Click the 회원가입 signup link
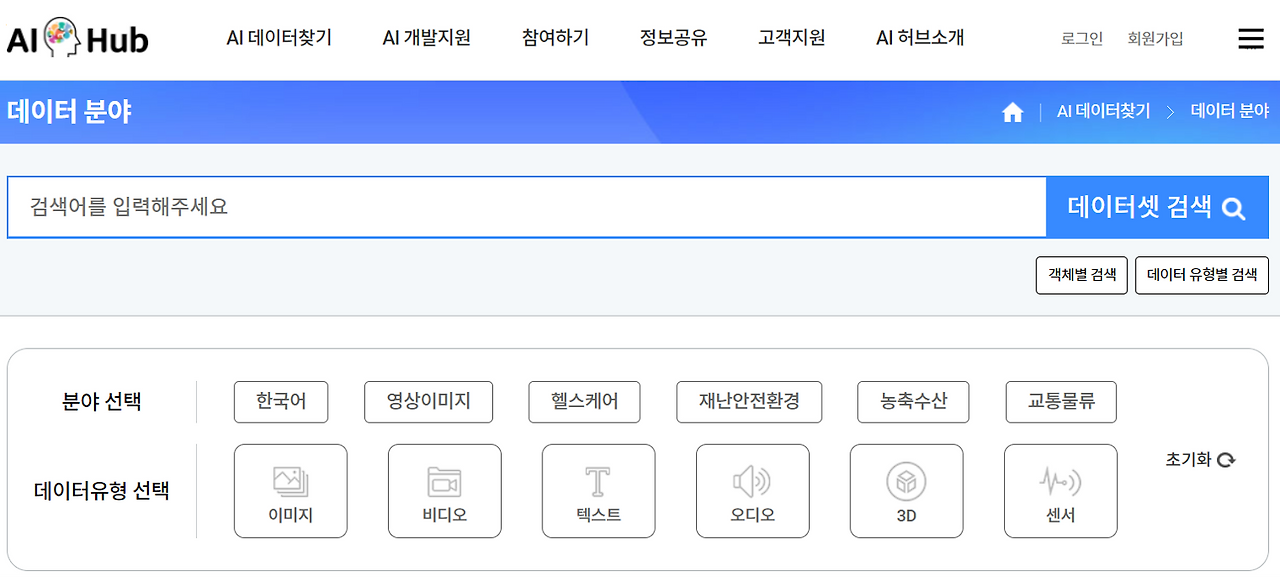Screen dimensions: 1280x577 1155,37
